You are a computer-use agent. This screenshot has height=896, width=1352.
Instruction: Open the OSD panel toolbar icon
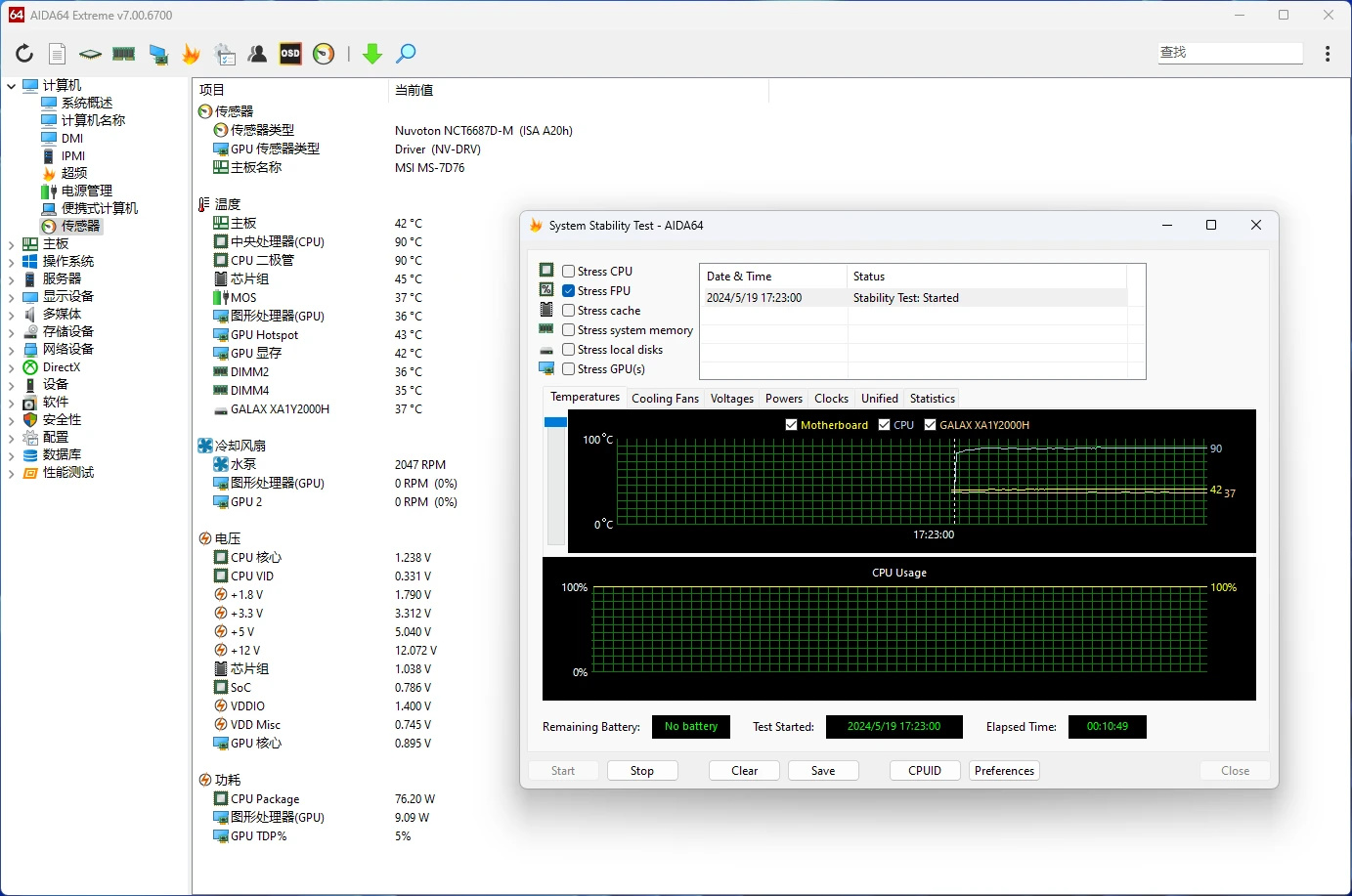pyautogui.click(x=290, y=54)
